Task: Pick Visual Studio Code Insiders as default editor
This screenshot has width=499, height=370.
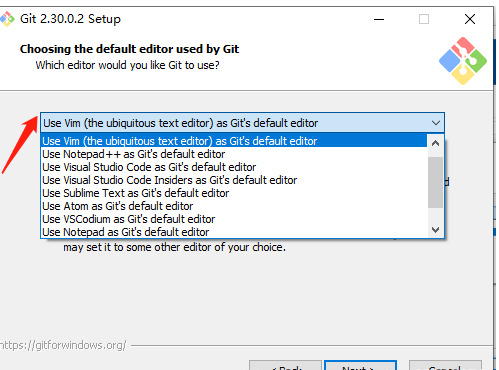Action: point(234,180)
